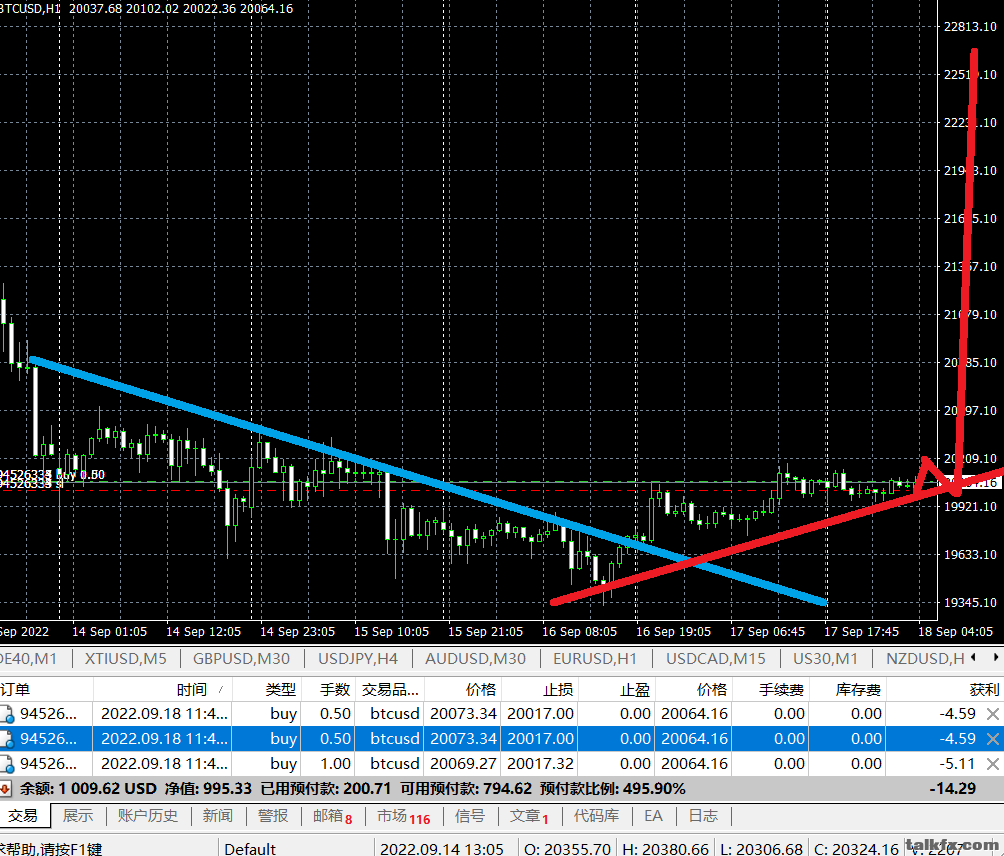Sort orders by 订单 column header

(46, 690)
